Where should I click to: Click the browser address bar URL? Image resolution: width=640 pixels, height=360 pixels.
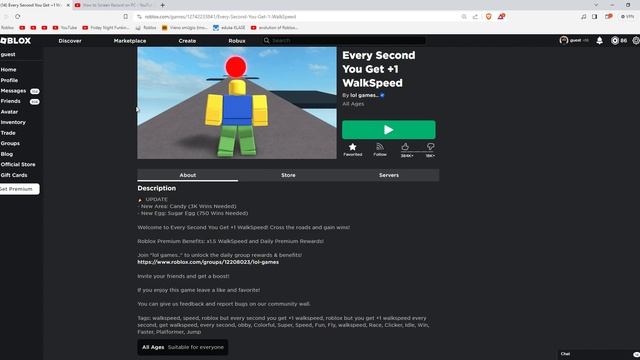220,17
